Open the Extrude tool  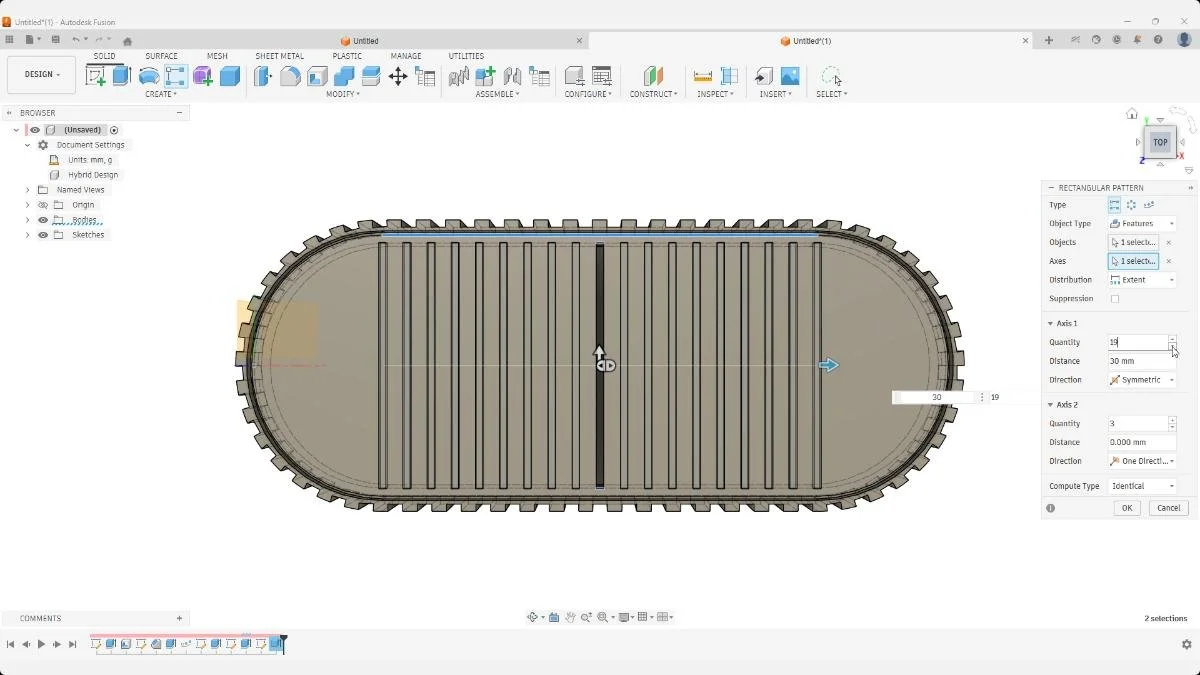pyautogui.click(x=119, y=75)
